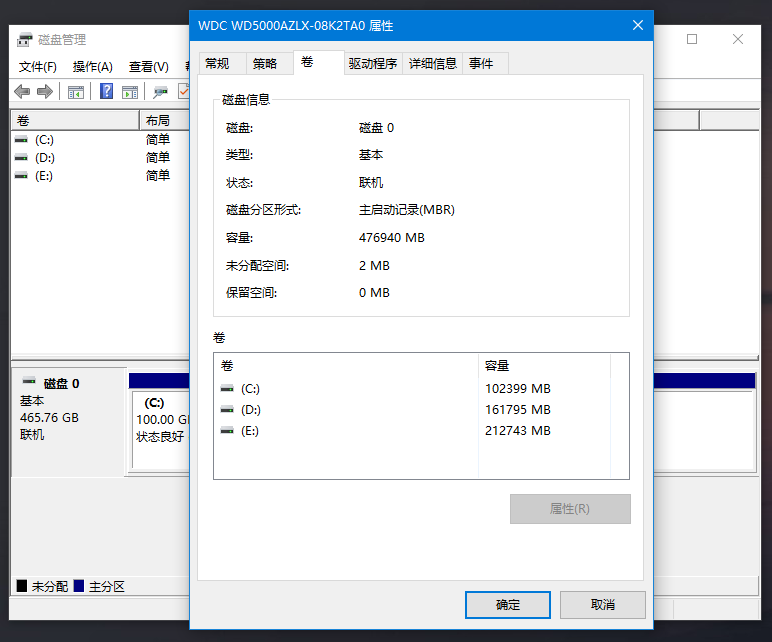Viewport: 772px width, 642px height.
Task: Click the show/hide action pane icon
Action: coord(130,92)
